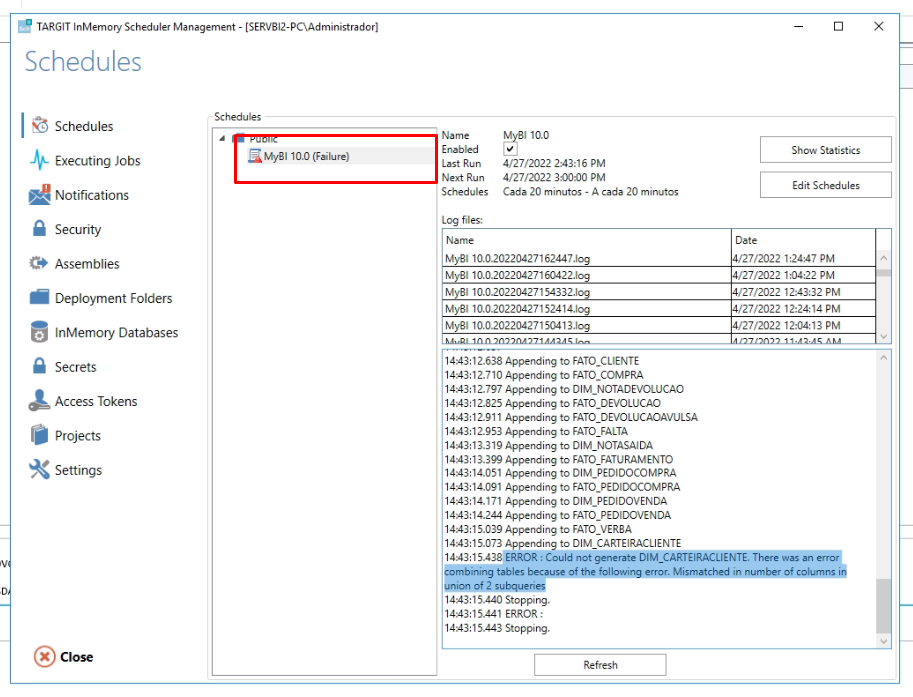
Task: Click log output scroll up arrow
Action: pyautogui.click(x=883, y=358)
